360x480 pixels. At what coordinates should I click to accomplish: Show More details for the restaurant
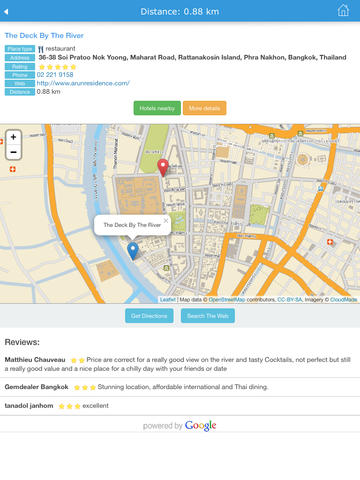pos(204,108)
